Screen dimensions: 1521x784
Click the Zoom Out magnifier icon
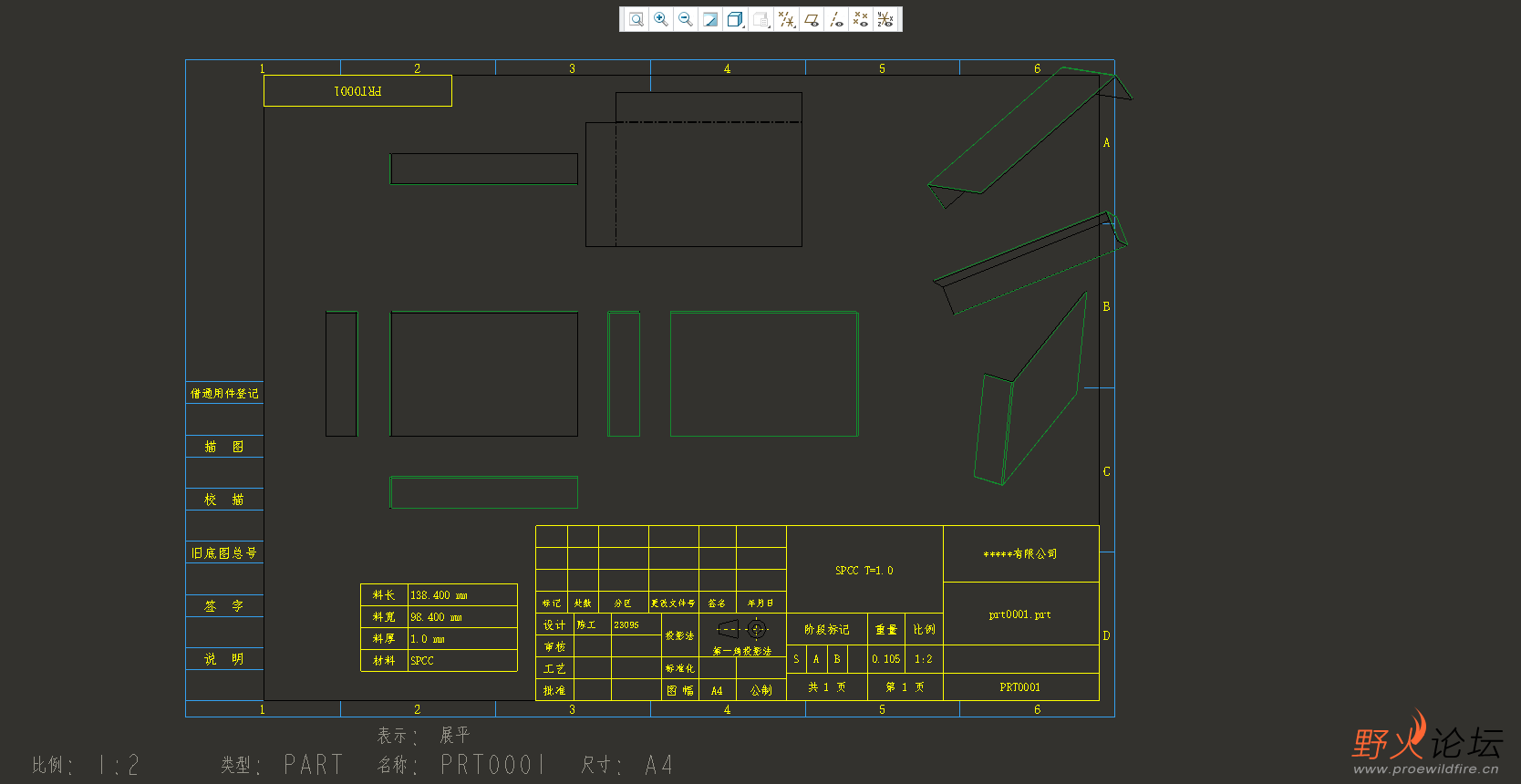point(686,19)
